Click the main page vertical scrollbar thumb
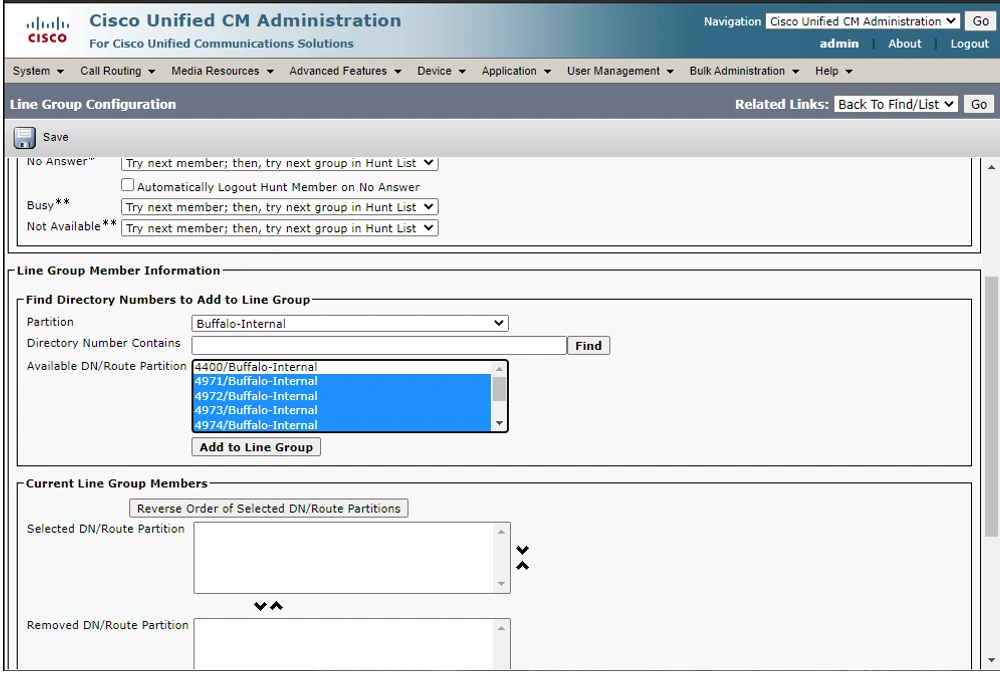This screenshot has width=1000, height=674. pyautogui.click(x=991, y=407)
